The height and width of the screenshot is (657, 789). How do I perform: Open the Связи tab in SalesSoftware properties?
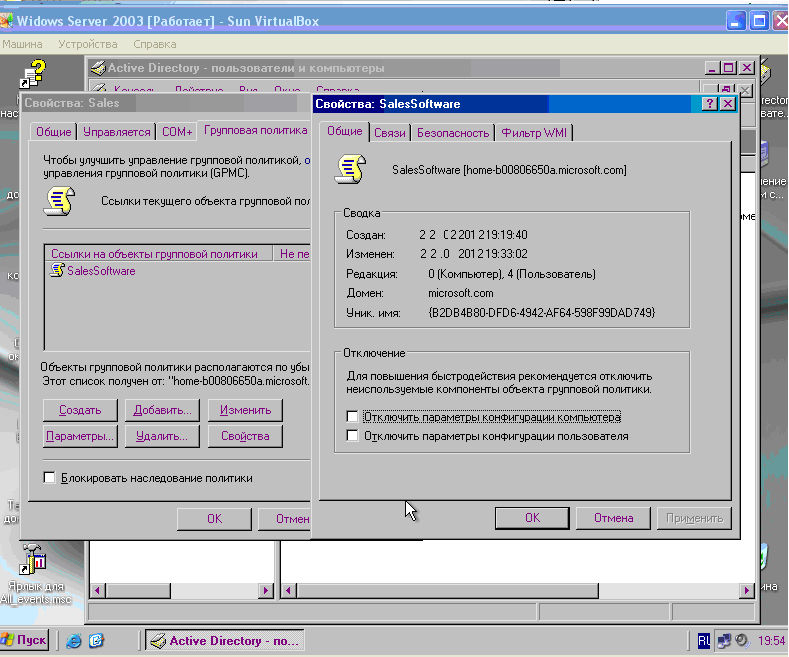coord(389,133)
